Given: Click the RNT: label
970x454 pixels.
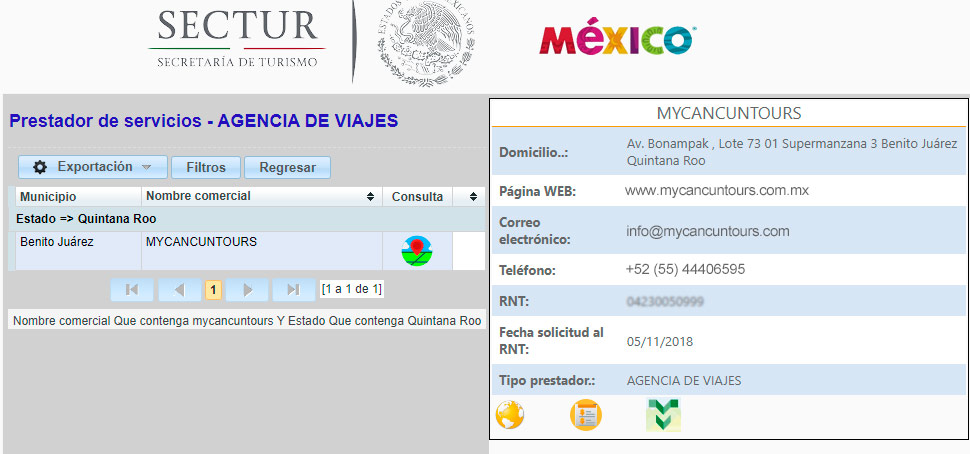Looking at the screenshot, I should tap(513, 302).
